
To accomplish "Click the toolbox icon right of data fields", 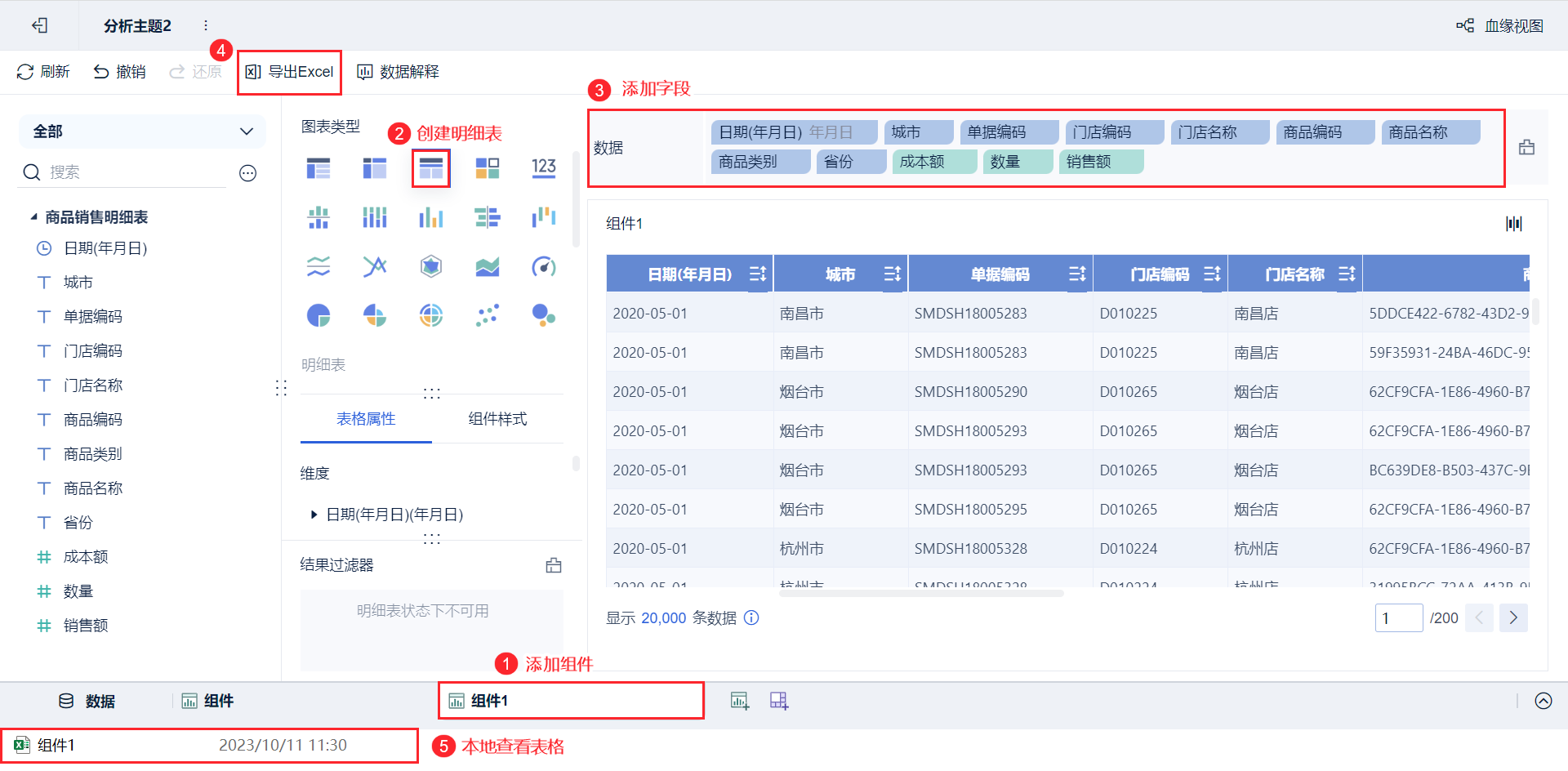I will click(x=1526, y=148).
